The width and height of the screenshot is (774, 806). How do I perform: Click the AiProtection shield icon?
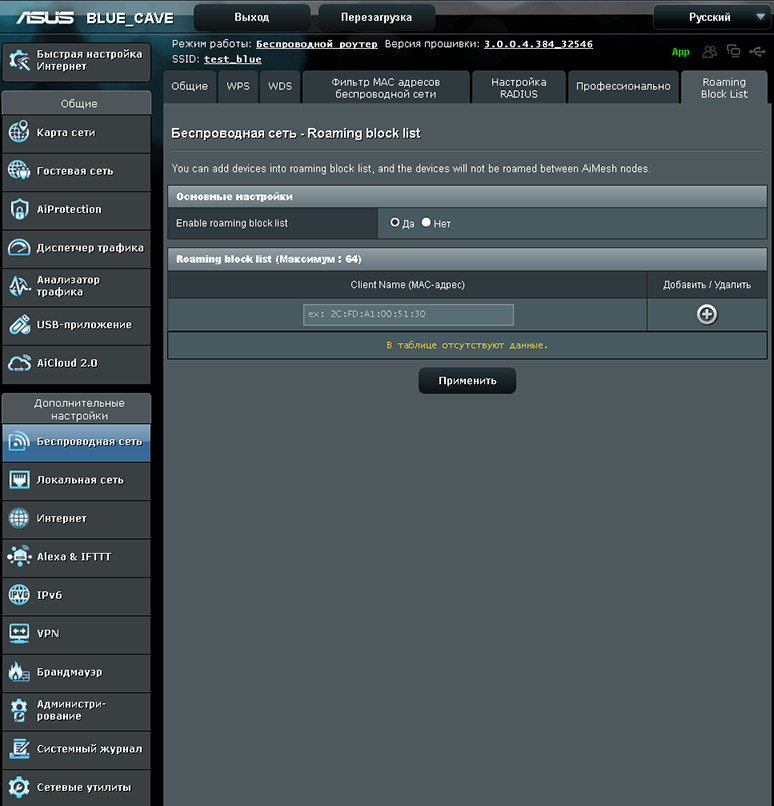pos(19,209)
